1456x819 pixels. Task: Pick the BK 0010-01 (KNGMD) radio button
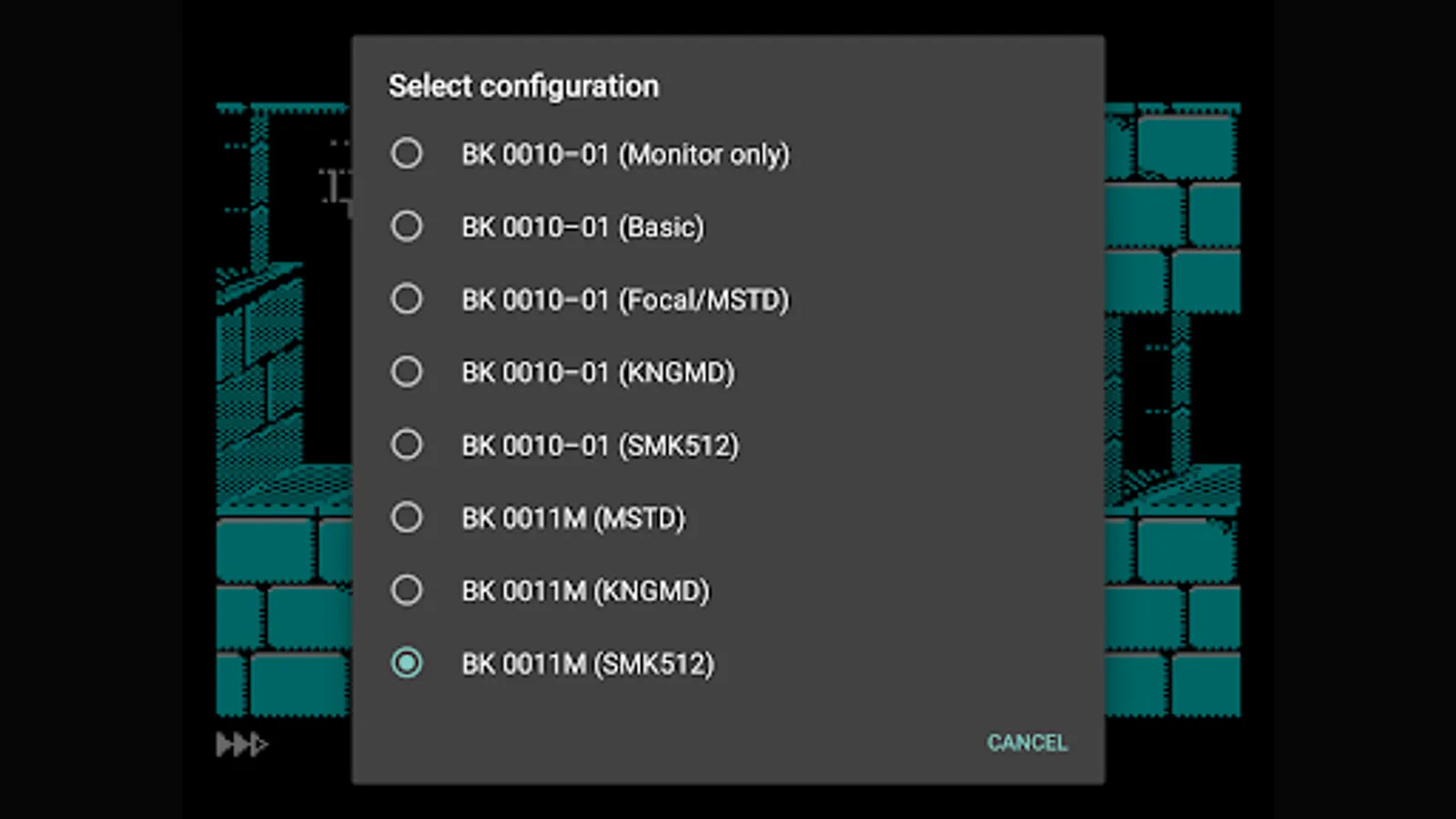click(407, 372)
